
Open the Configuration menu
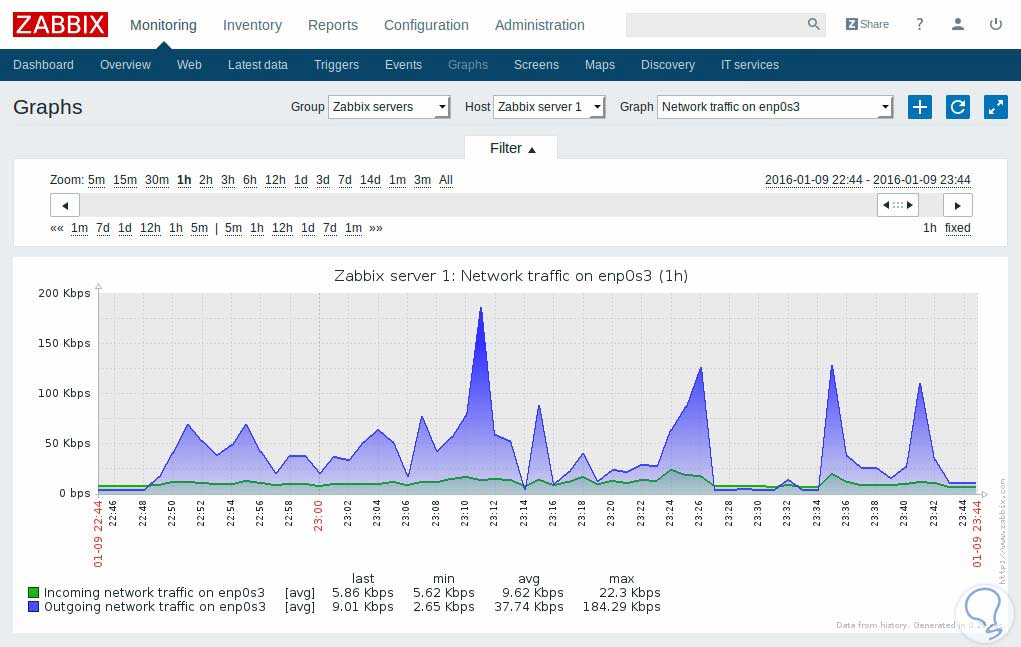pyautogui.click(x=426, y=25)
